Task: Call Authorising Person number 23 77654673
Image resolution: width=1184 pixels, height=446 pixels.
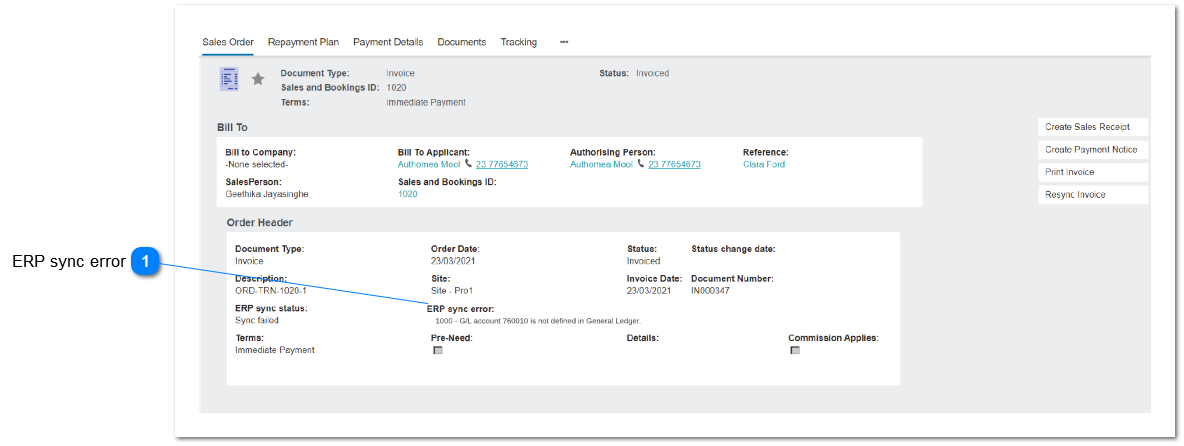Action: click(x=674, y=165)
